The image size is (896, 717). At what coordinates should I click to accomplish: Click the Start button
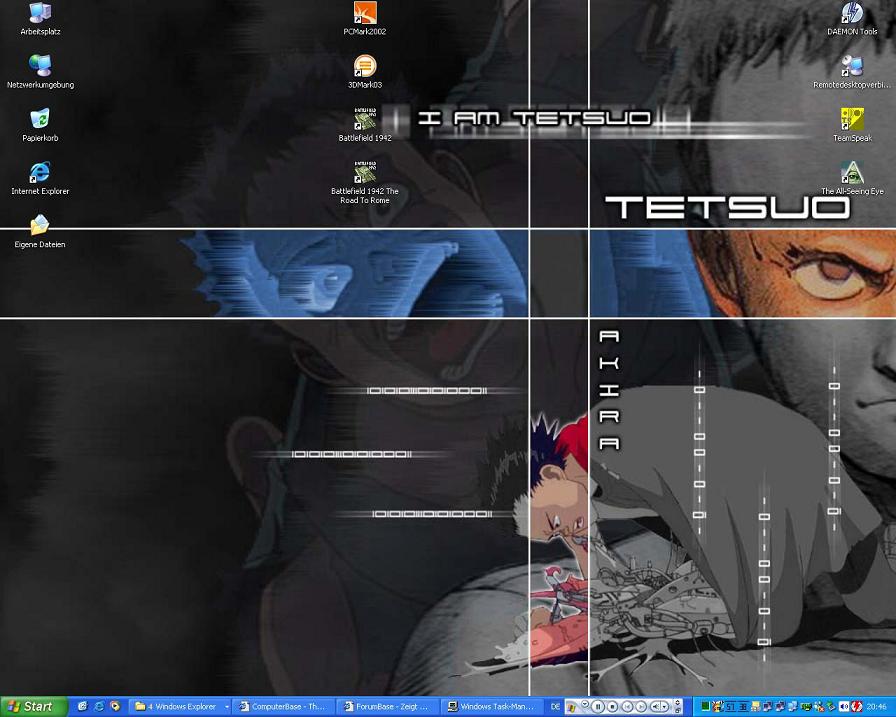coord(33,707)
